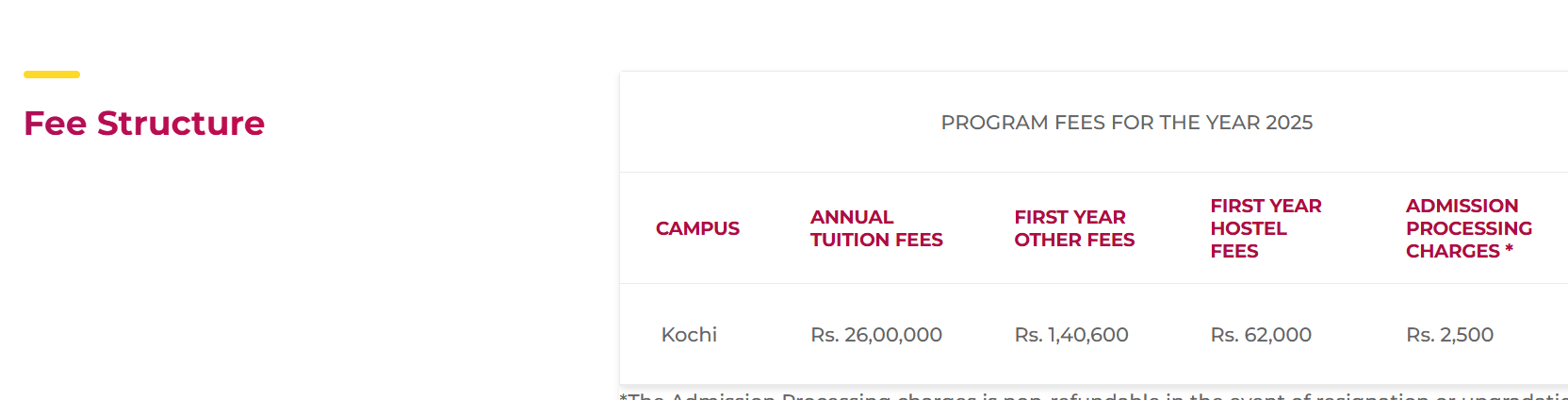Click the word PROCESSING in the admission header
1568x400 pixels.
(x=1468, y=228)
